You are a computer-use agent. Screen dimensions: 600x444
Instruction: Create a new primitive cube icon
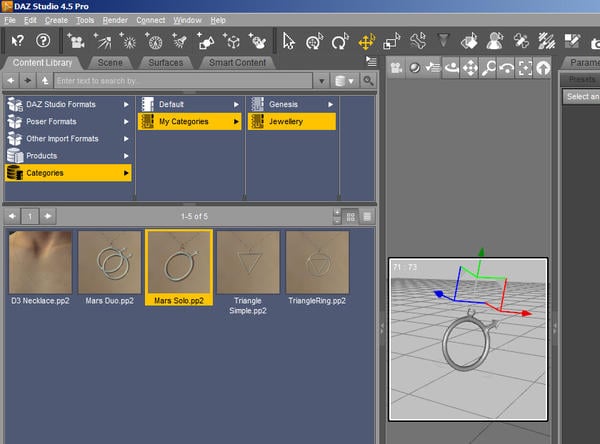[232, 41]
